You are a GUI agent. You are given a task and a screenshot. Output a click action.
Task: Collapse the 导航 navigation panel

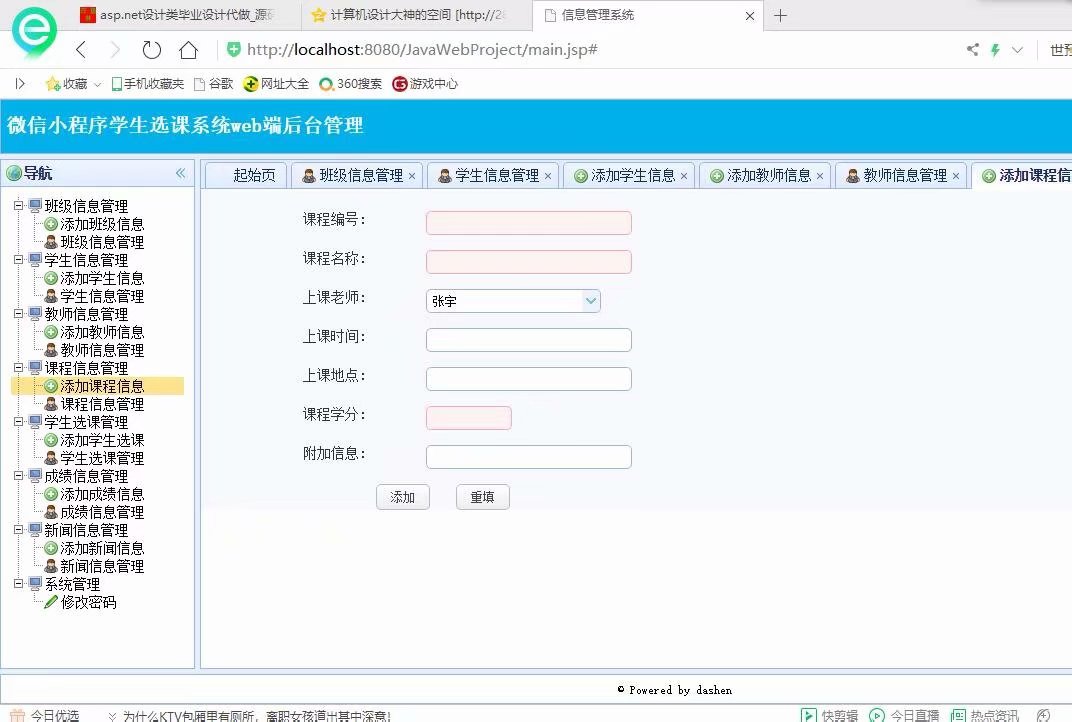[x=181, y=172]
